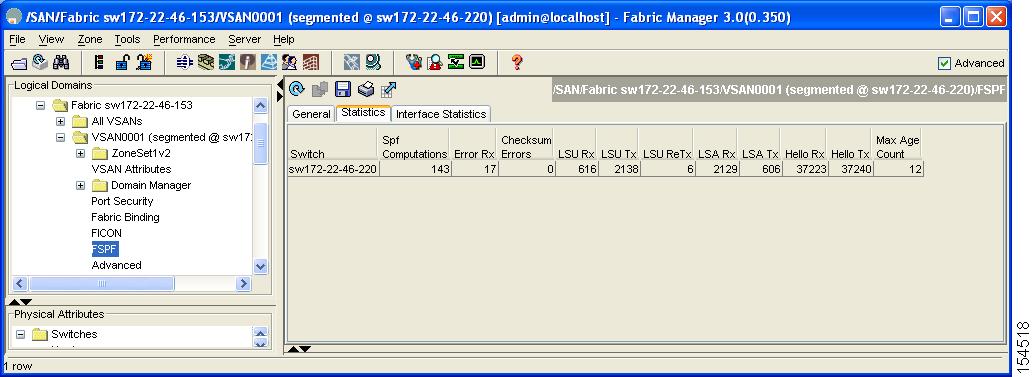
Task: Click the VSAN tree icon with colored dots
Action: [x=99, y=63]
